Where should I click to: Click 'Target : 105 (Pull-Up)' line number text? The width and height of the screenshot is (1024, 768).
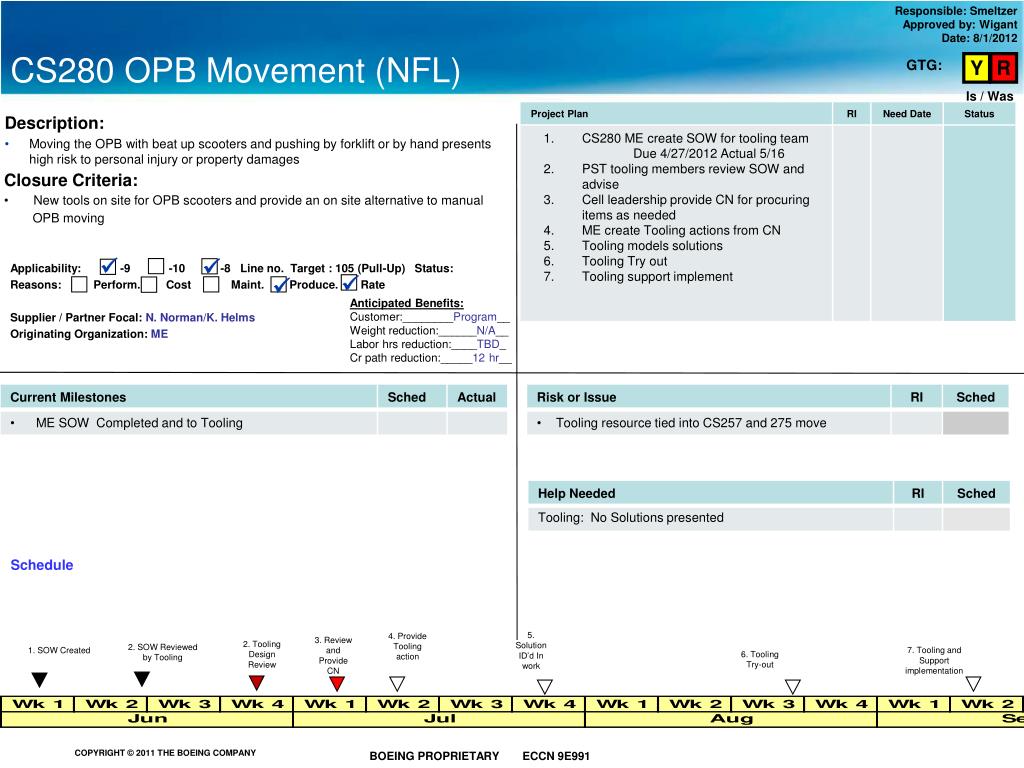pyautogui.click(x=347, y=268)
